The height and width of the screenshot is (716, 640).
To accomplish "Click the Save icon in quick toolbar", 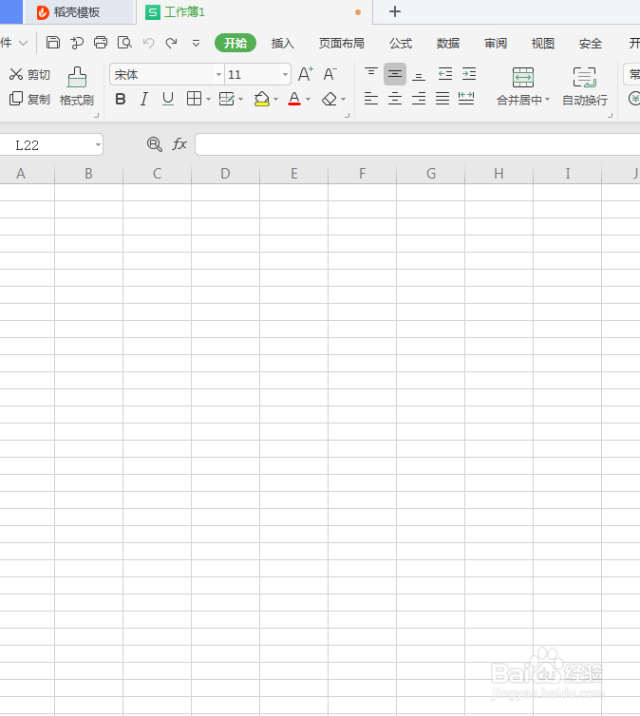I will point(53,43).
